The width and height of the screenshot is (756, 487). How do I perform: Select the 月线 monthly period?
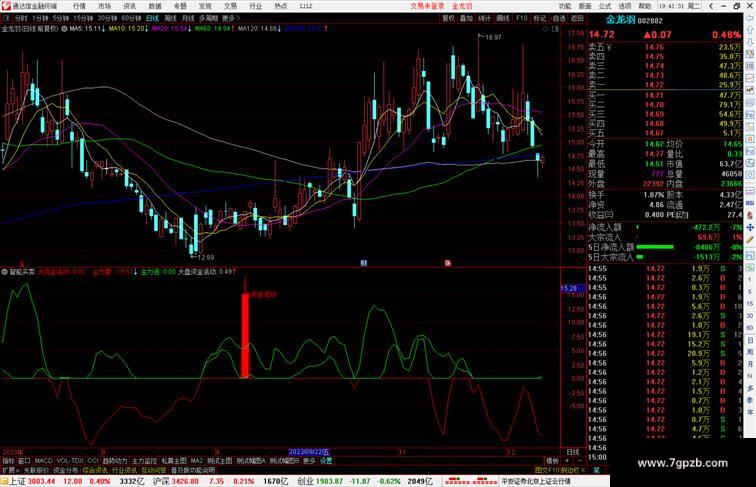pyautogui.click(x=188, y=18)
